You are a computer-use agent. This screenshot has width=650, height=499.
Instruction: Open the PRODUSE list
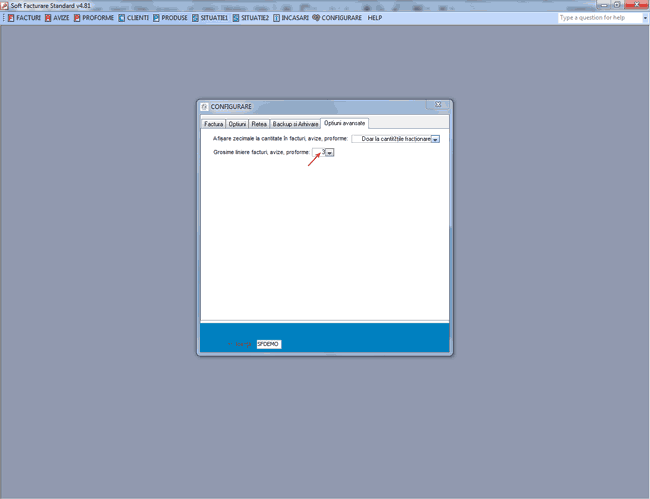pos(171,18)
